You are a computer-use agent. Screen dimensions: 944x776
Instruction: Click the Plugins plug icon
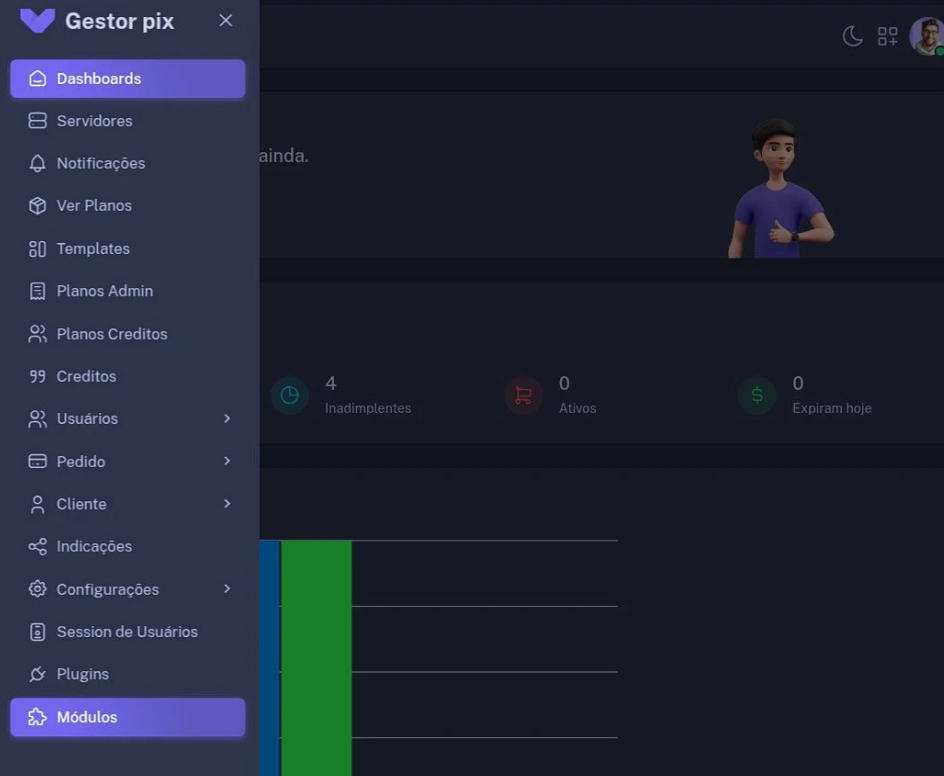click(38, 675)
